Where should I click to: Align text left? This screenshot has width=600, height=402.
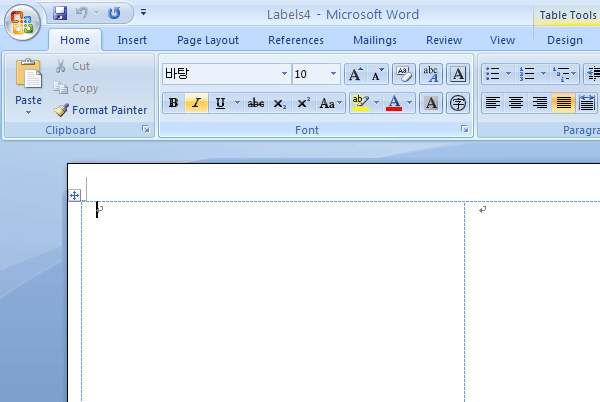coord(493,103)
